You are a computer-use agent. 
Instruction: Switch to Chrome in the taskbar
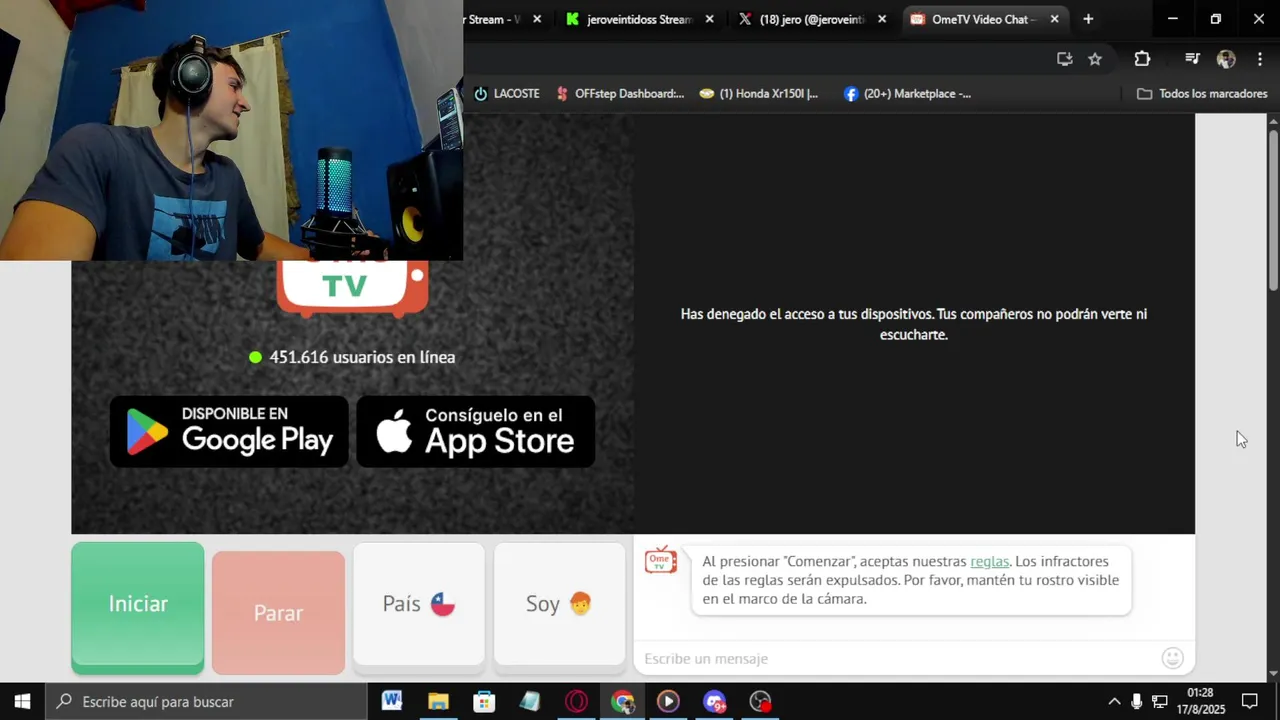pyautogui.click(x=622, y=702)
